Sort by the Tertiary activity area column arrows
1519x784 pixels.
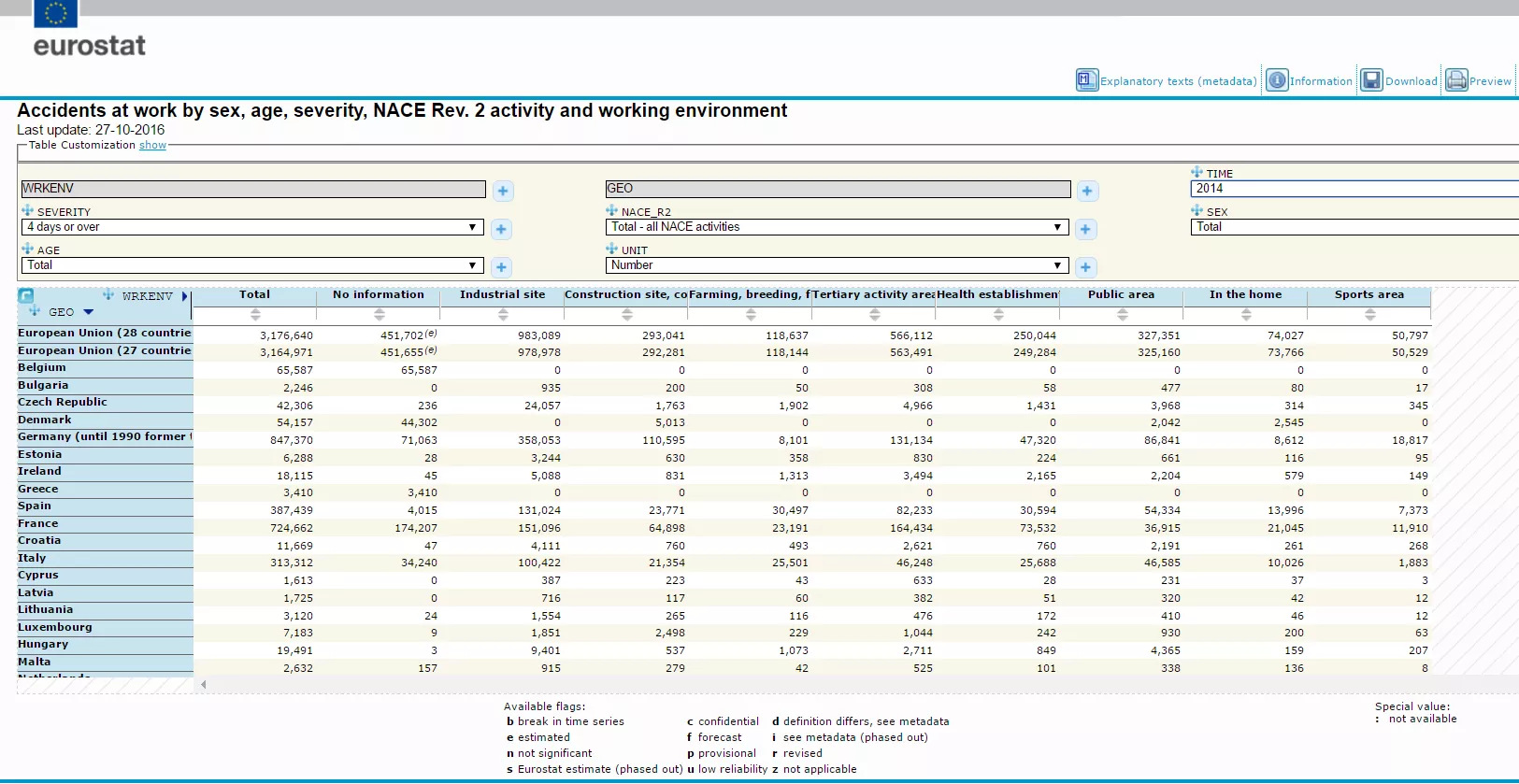point(875,315)
